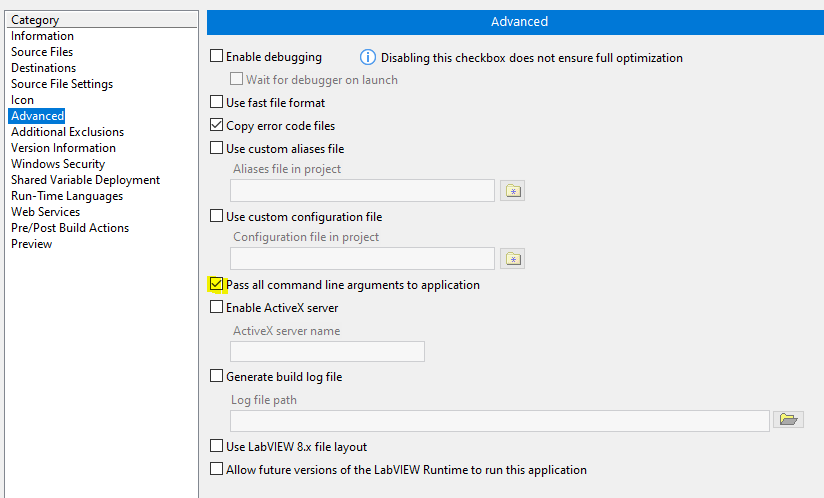Select Source Files category
824x498 pixels.
[42, 52]
